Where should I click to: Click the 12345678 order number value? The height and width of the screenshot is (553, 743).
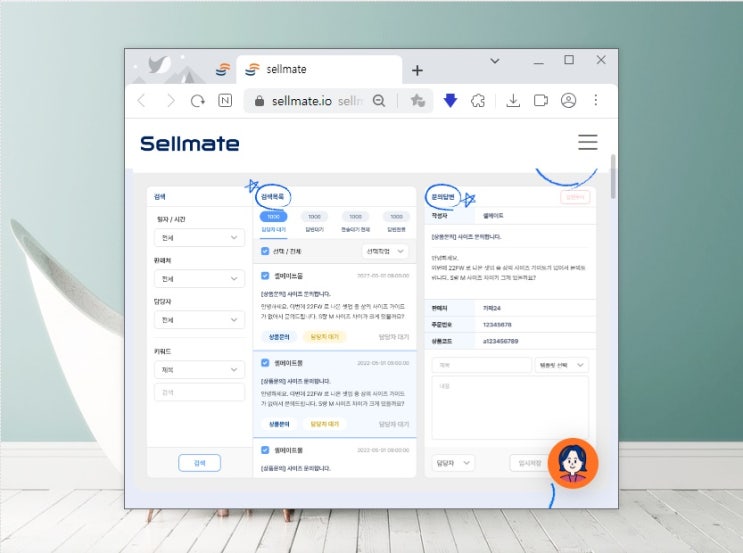tap(497, 325)
